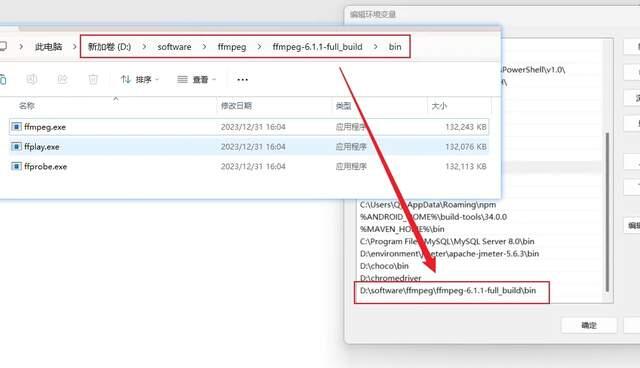The height and width of the screenshot is (368, 640).
Task: Click the ffprobe.exe file icon
Action: coord(16,166)
